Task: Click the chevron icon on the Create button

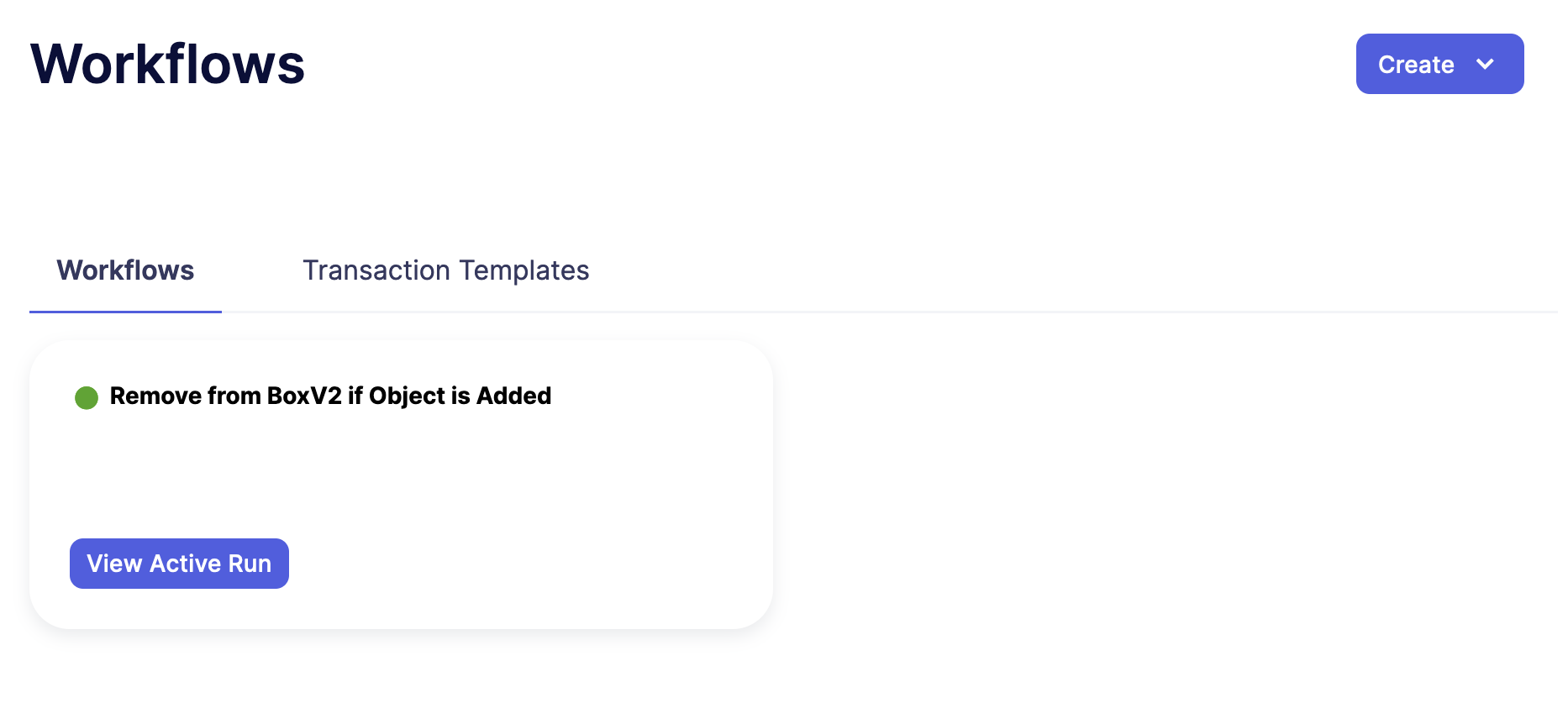Action: (x=1486, y=63)
